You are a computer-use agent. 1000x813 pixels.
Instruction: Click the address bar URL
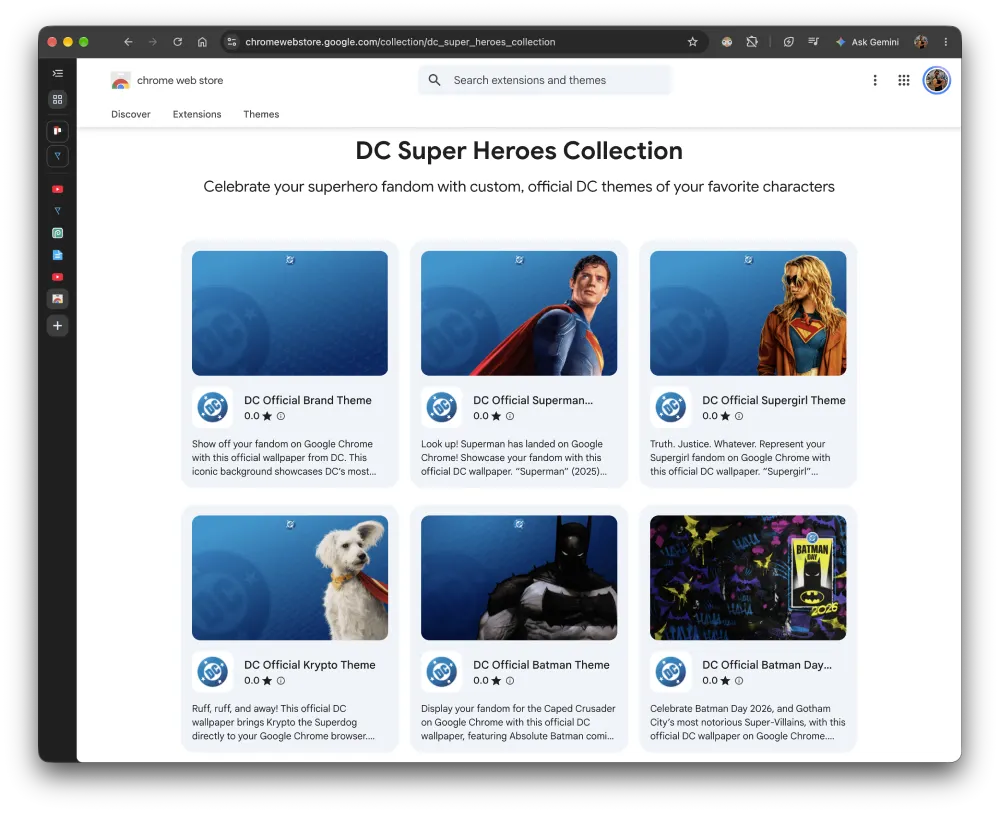tap(401, 42)
